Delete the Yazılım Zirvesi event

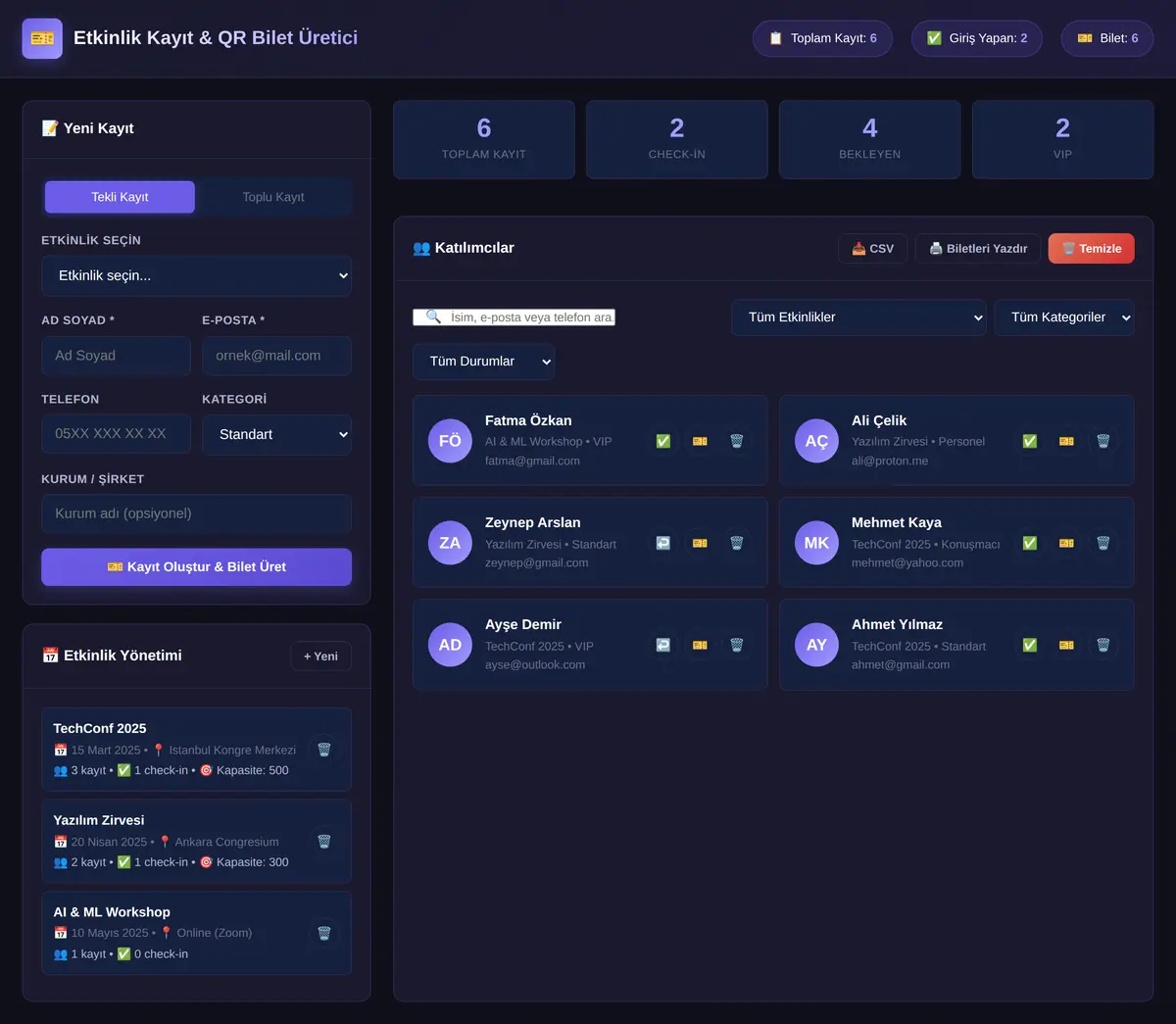tap(324, 842)
